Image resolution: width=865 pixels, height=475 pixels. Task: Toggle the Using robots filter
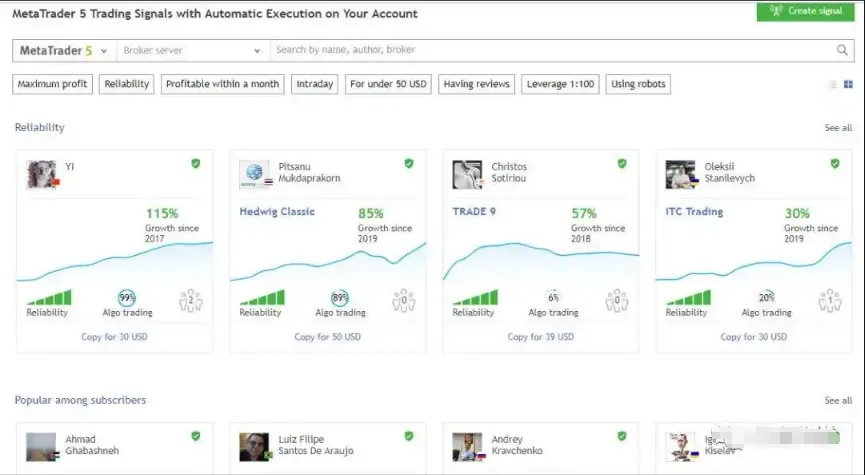638,84
